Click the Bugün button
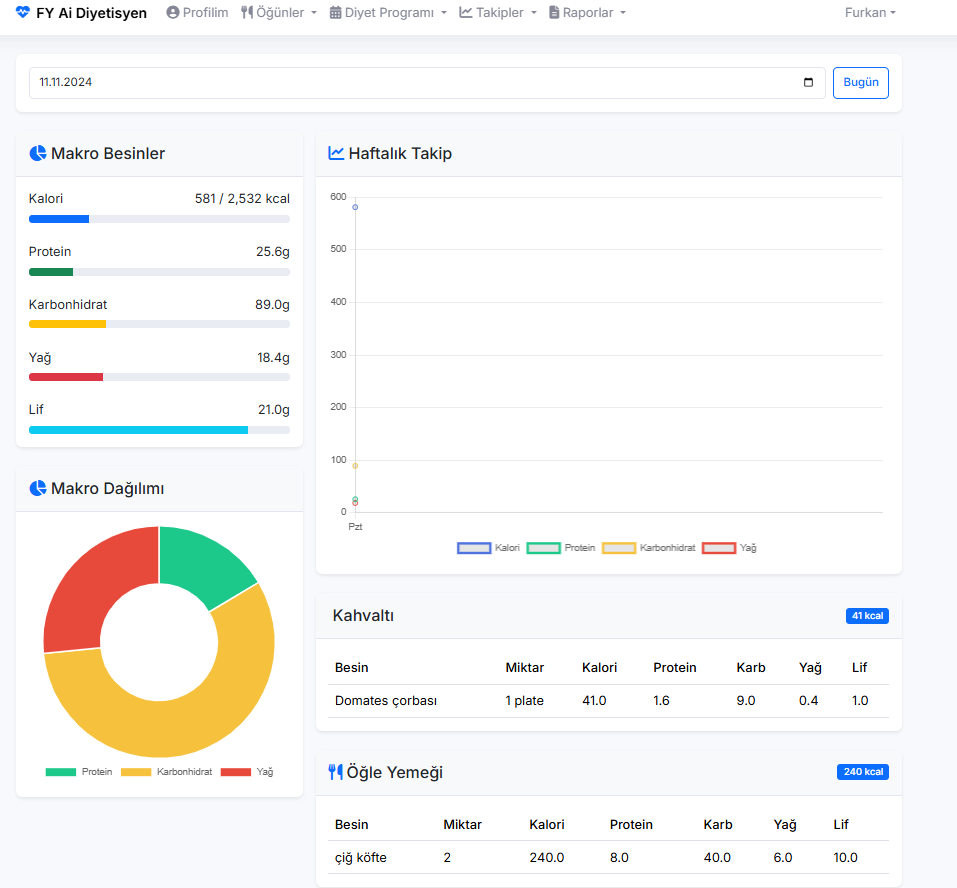 coord(861,82)
